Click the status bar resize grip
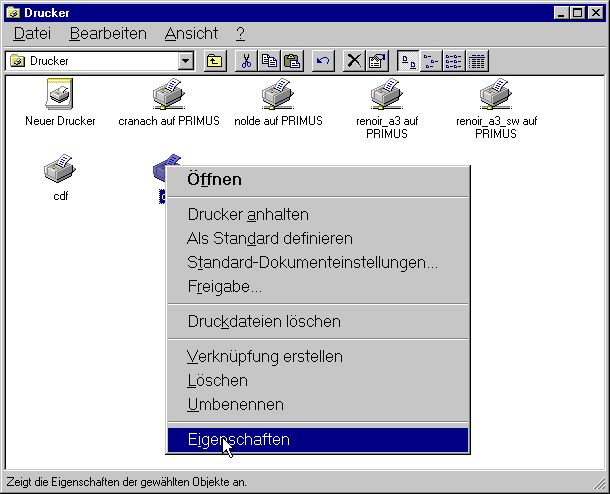Image resolution: width=610 pixels, height=494 pixels. point(599,484)
